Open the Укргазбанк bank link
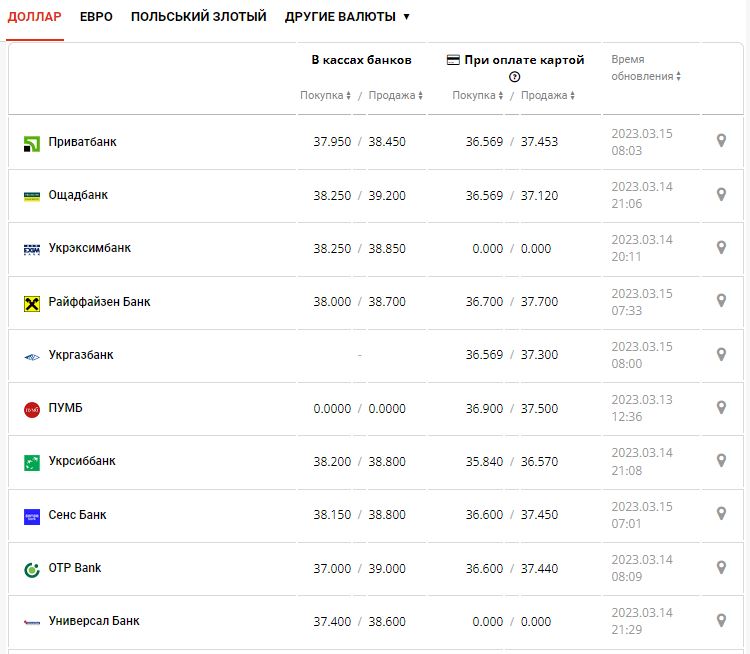Image resolution: width=750 pixels, height=654 pixels. [x=81, y=355]
